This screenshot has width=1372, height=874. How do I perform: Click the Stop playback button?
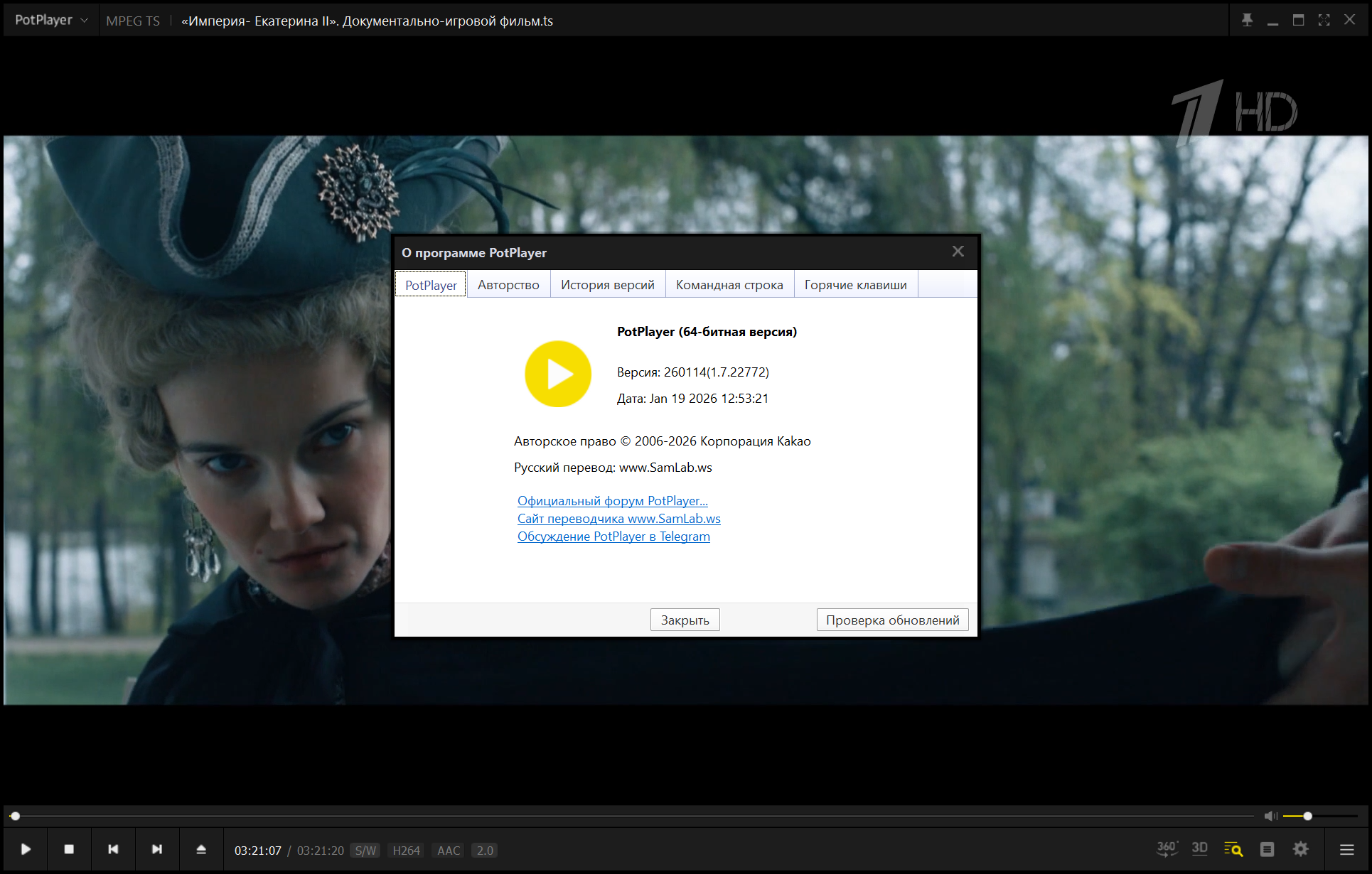click(69, 849)
